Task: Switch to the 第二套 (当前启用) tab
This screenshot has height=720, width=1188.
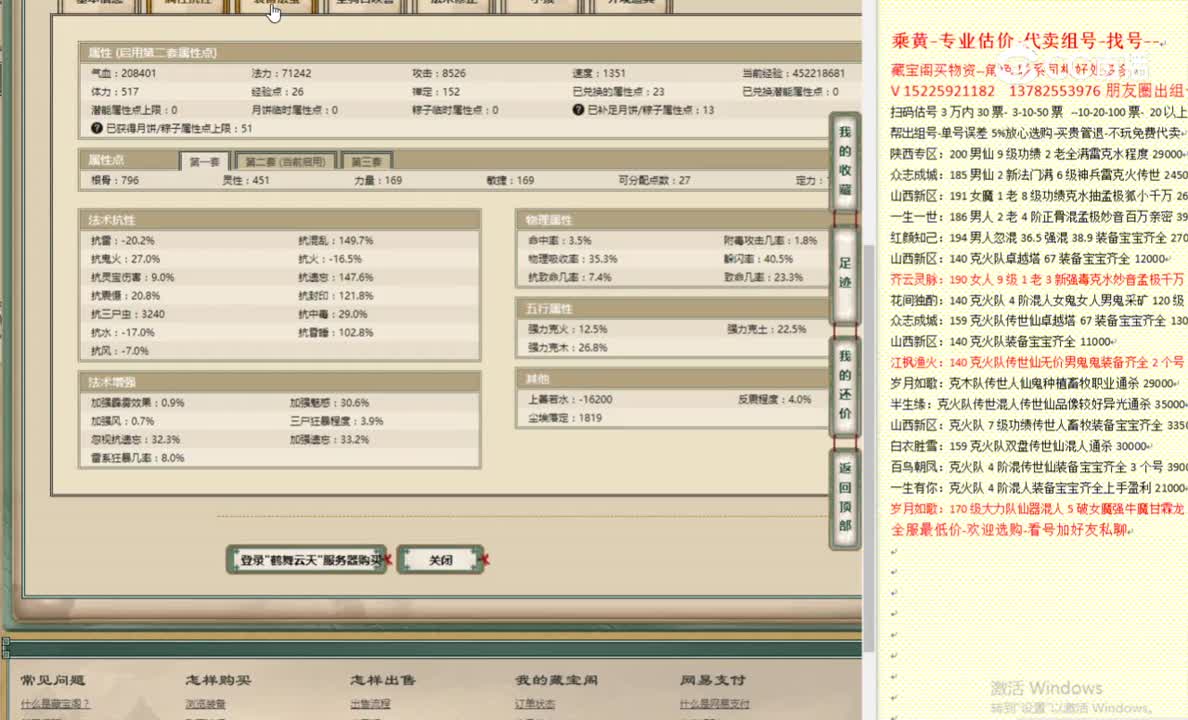Action: [285, 161]
